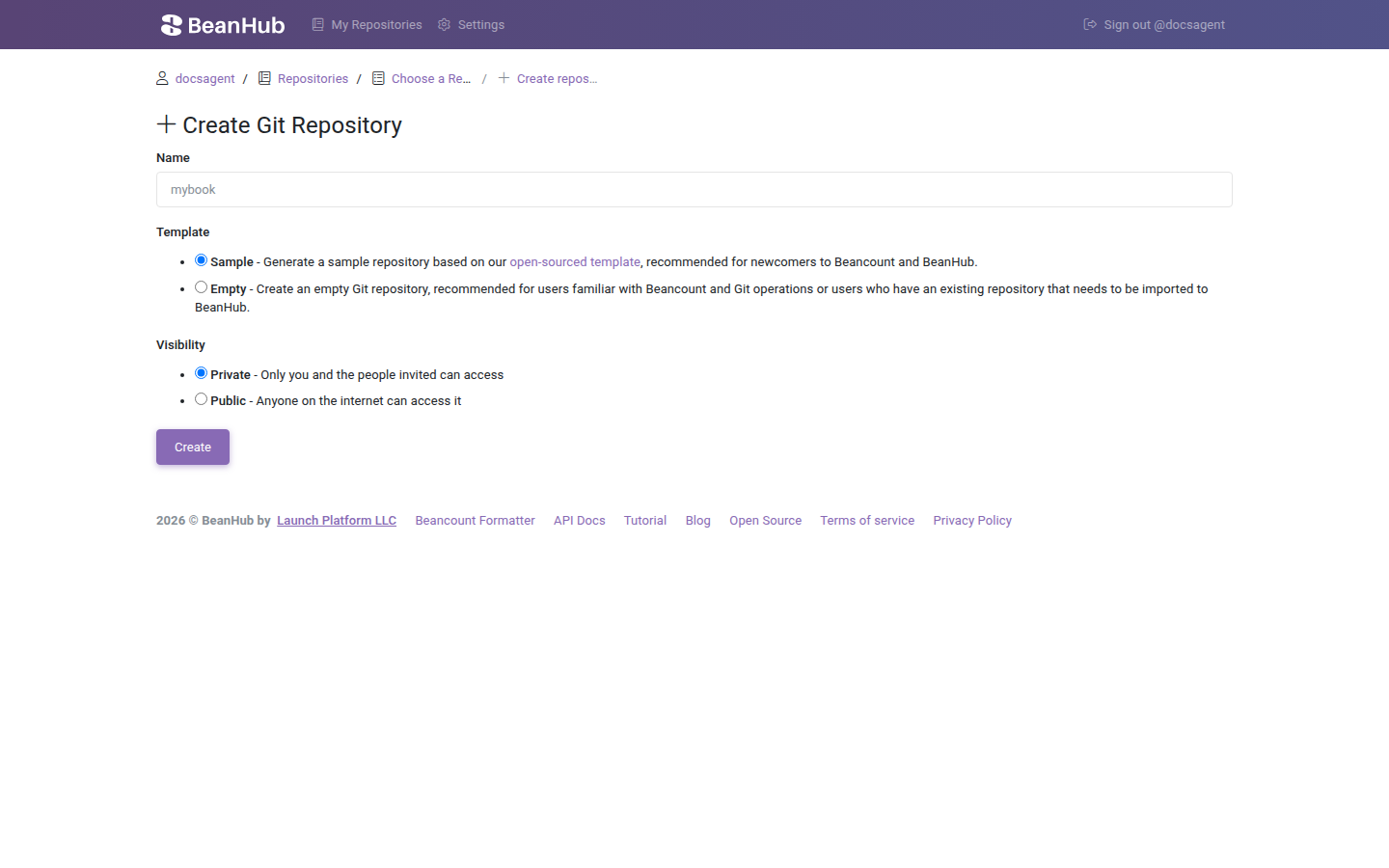This screenshot has width=1389, height=868.
Task: Click the Create button
Action: point(193,448)
